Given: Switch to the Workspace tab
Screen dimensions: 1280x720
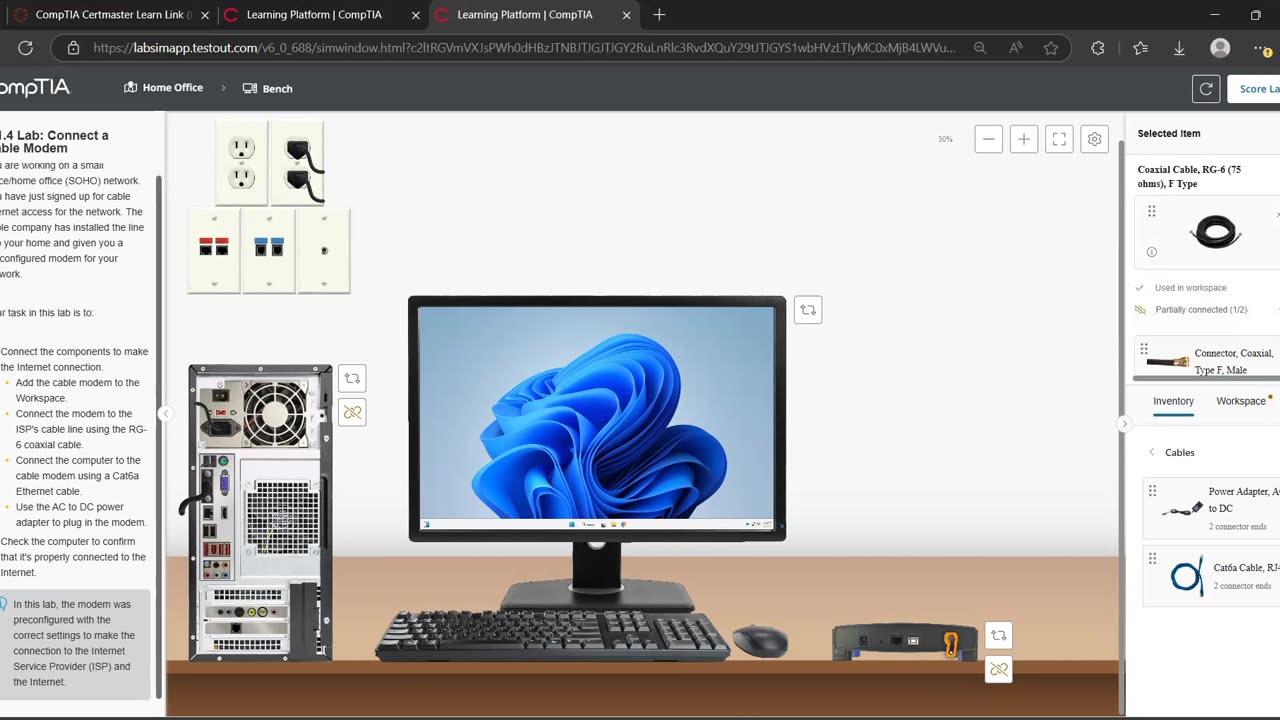Looking at the screenshot, I should 1241,401.
